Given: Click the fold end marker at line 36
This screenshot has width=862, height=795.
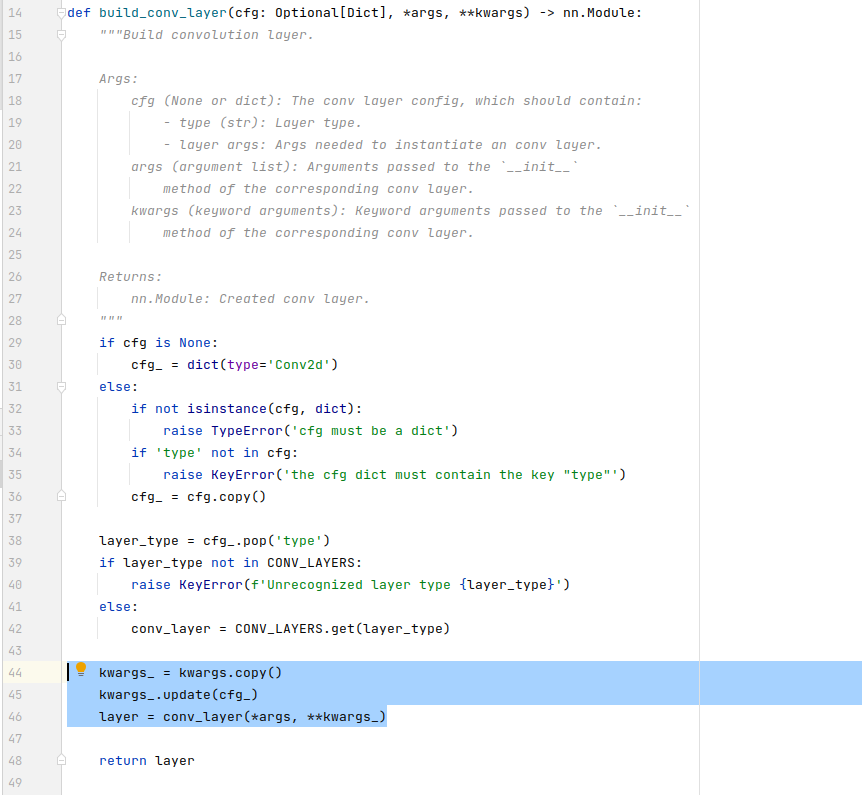Looking at the screenshot, I should 62,496.
